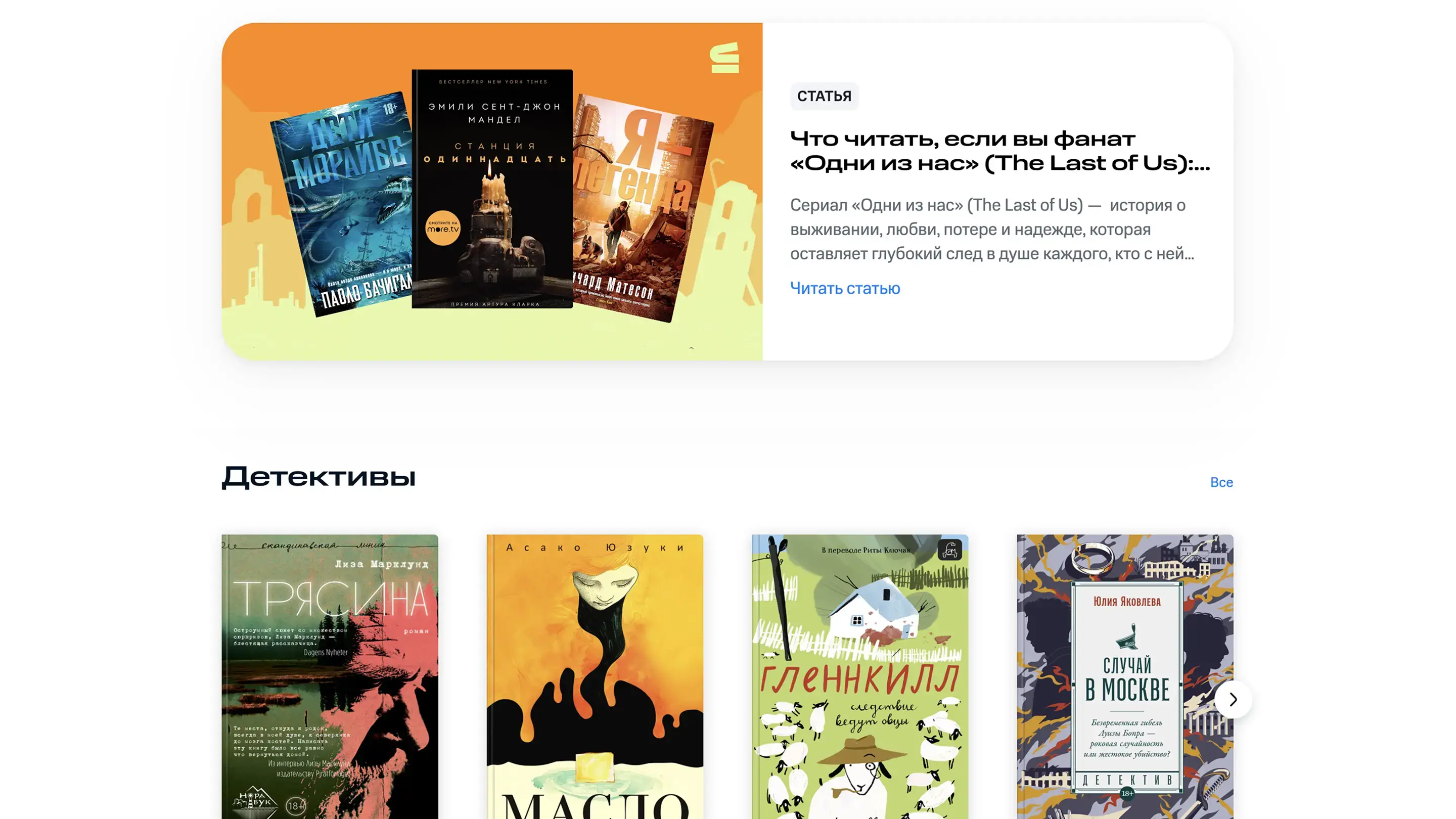Click the 18+ mark on Дети Морайбе cover
1456x819 pixels.
(391, 107)
